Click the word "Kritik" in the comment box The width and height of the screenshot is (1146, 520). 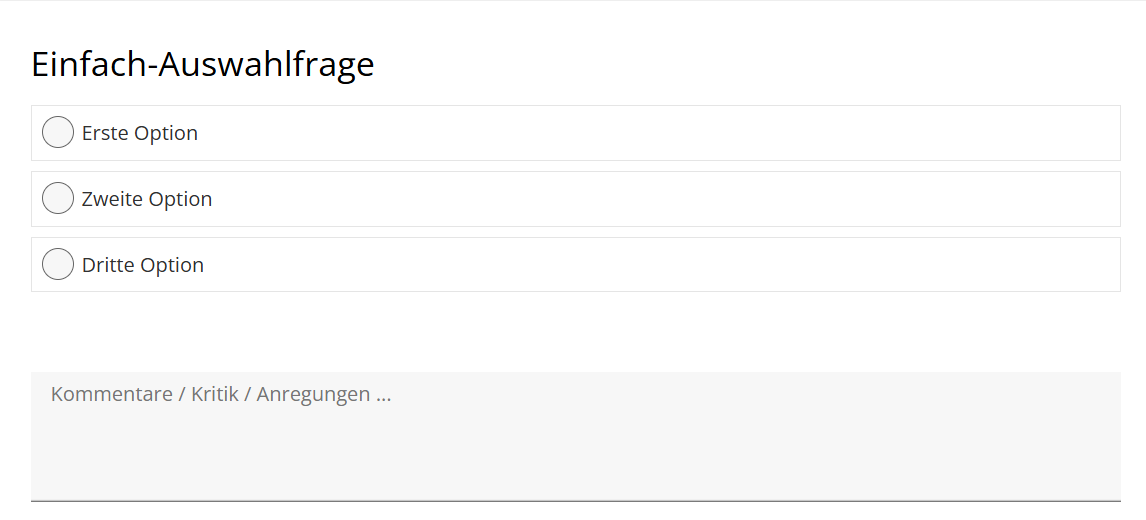(215, 394)
